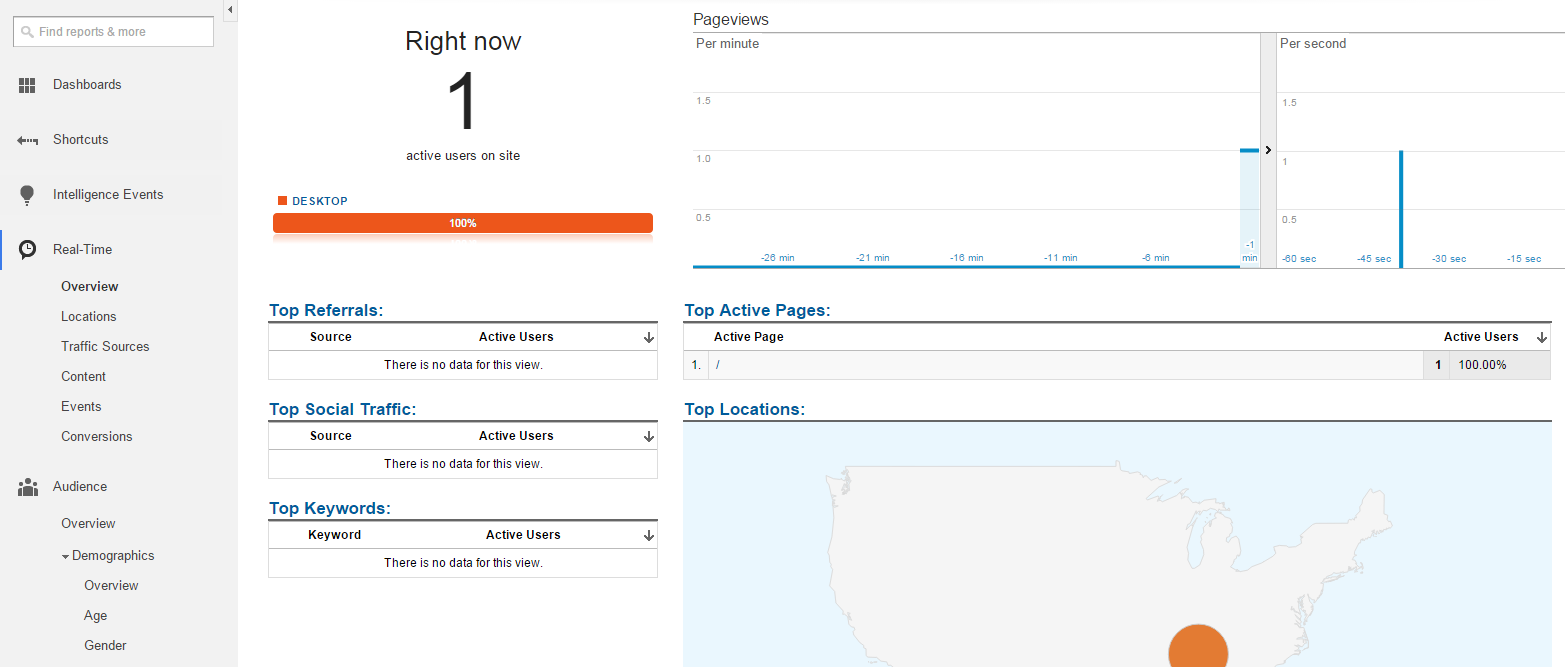Click the Dashboards grid icon
Screen dimensions: 1565x667
(27, 85)
